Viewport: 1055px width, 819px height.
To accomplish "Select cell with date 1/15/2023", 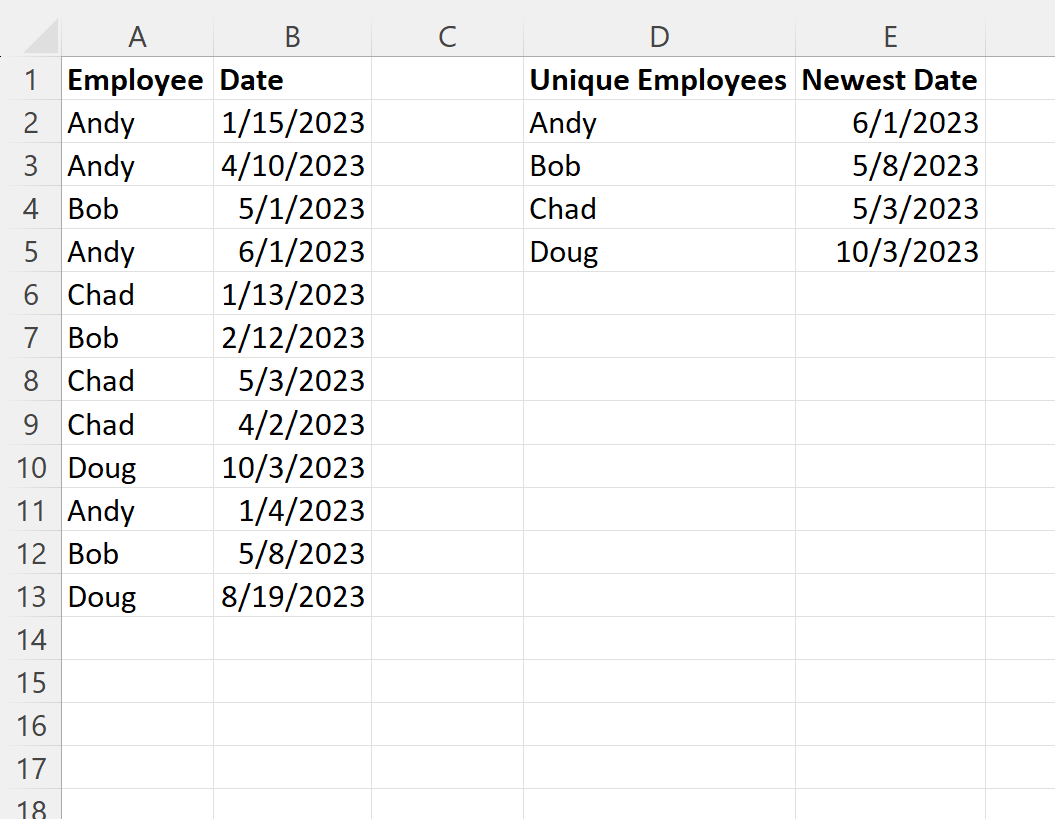I will coord(292,122).
